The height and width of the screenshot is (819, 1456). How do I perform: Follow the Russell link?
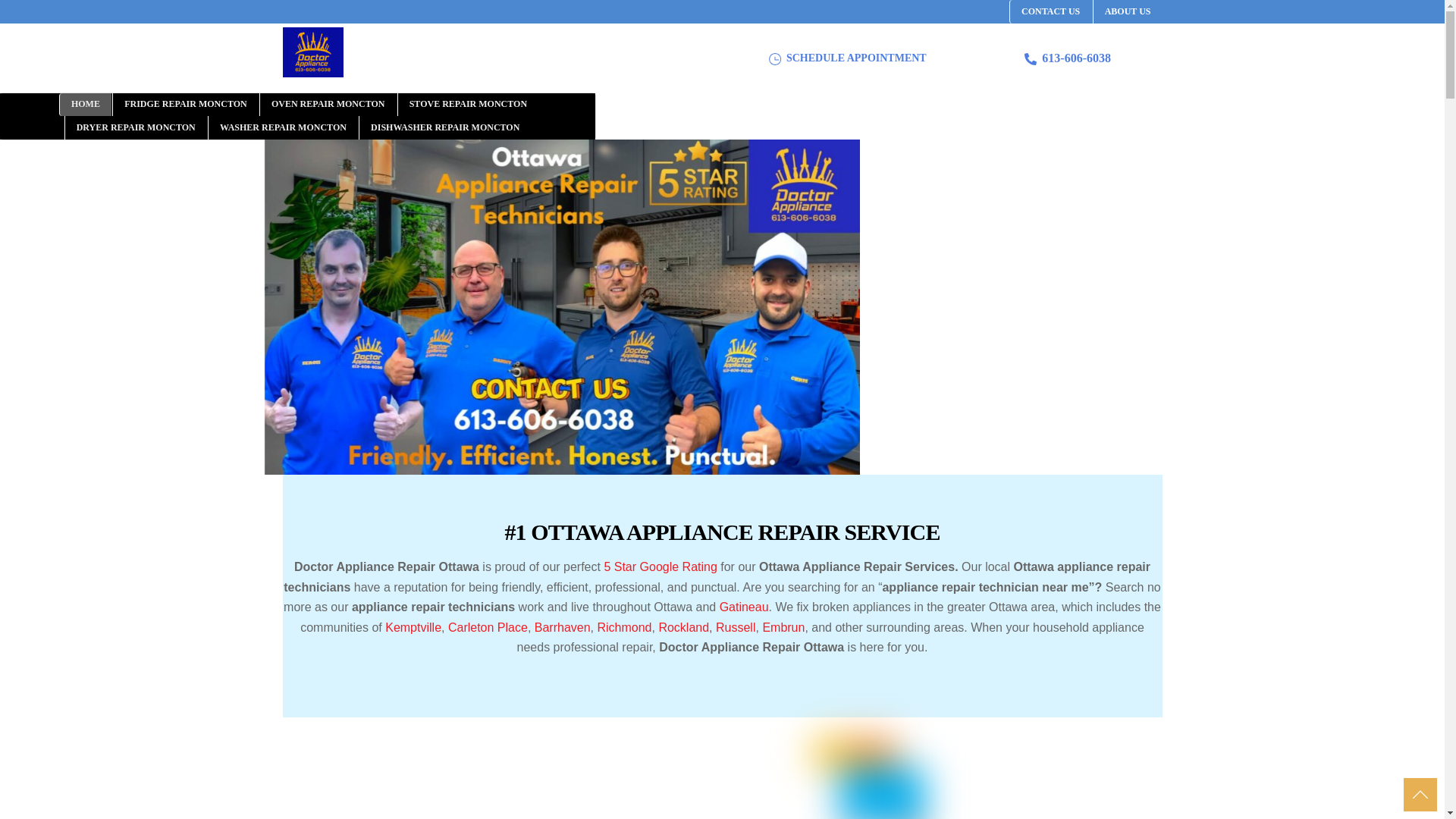(736, 628)
